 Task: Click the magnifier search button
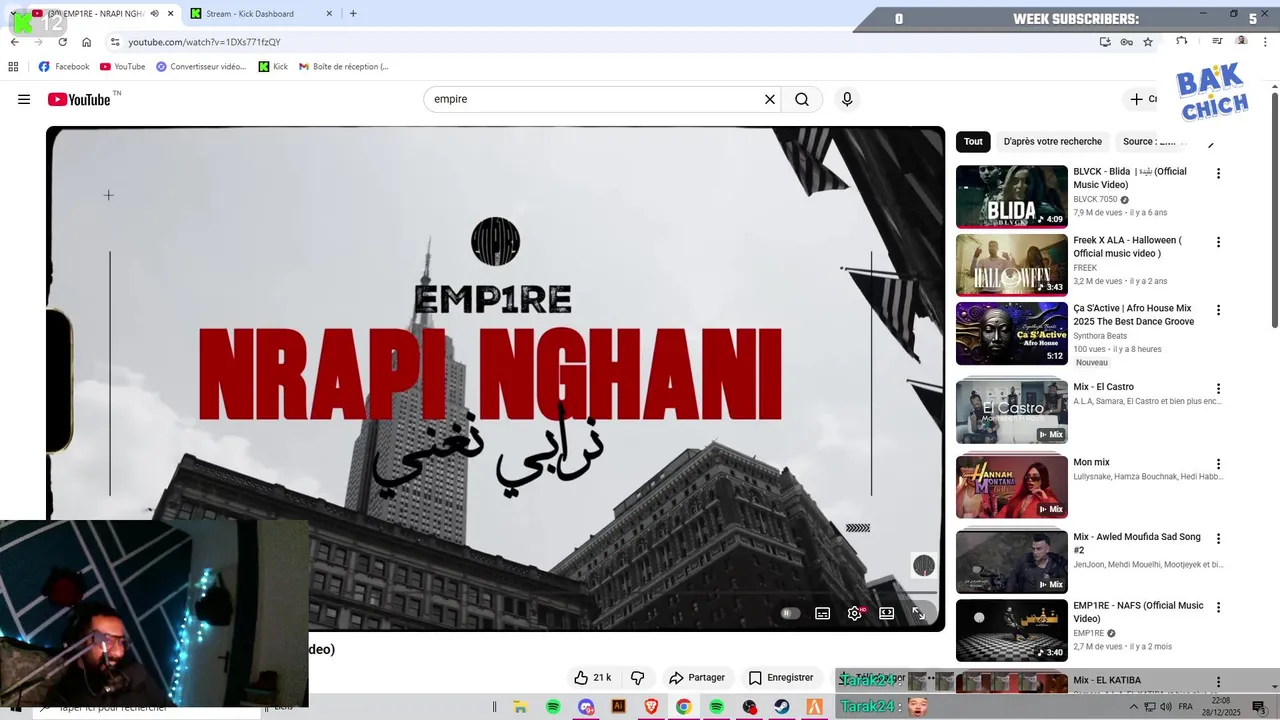click(802, 99)
